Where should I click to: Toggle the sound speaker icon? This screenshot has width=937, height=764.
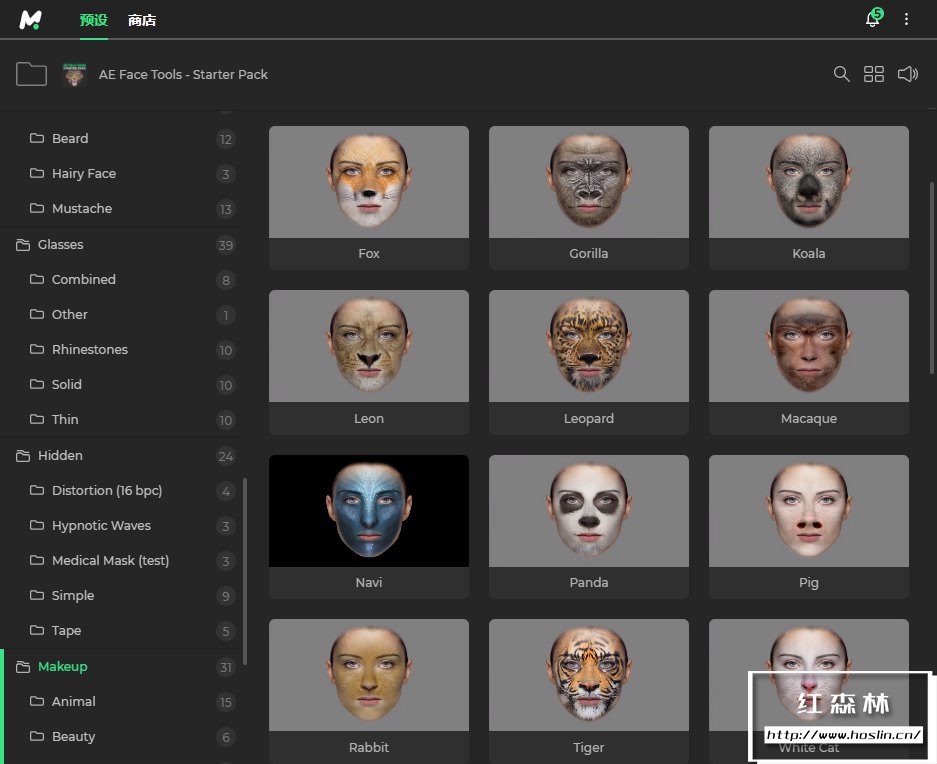(x=907, y=74)
